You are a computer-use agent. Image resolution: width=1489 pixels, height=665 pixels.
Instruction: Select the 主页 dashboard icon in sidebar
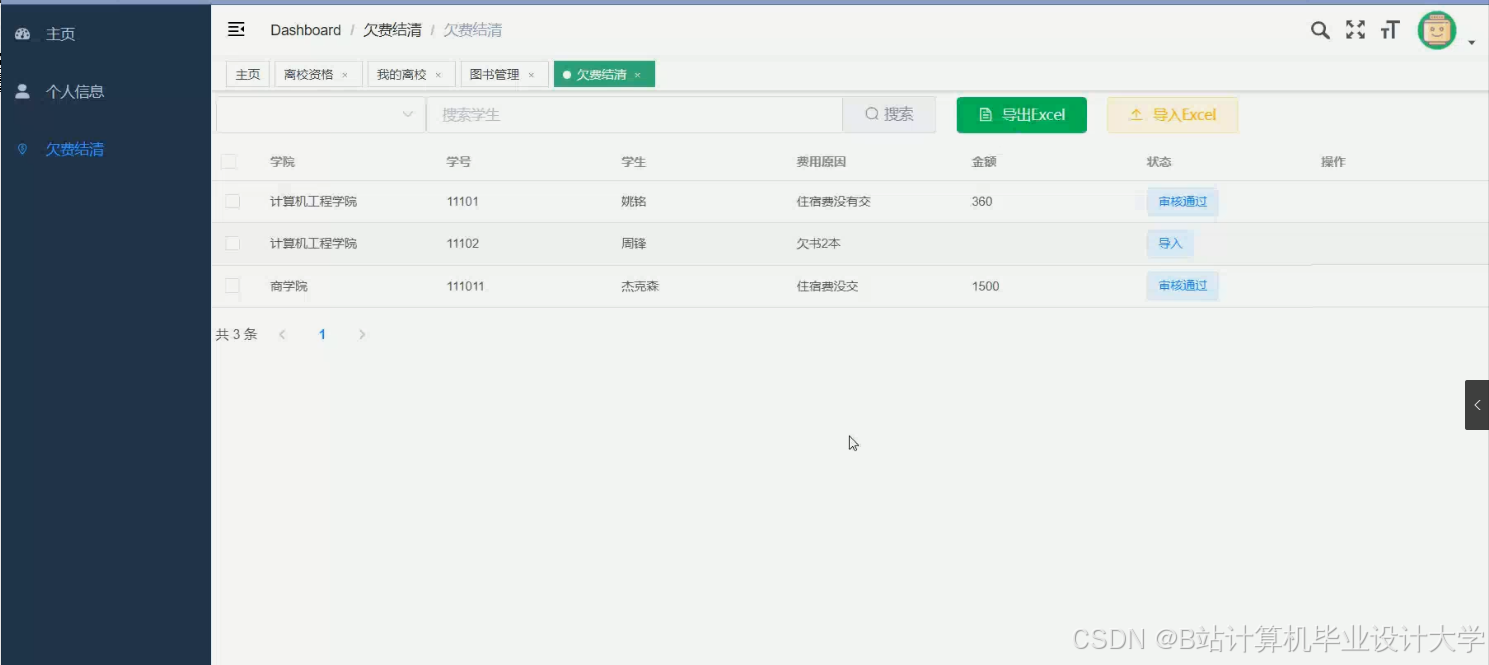click(22, 33)
